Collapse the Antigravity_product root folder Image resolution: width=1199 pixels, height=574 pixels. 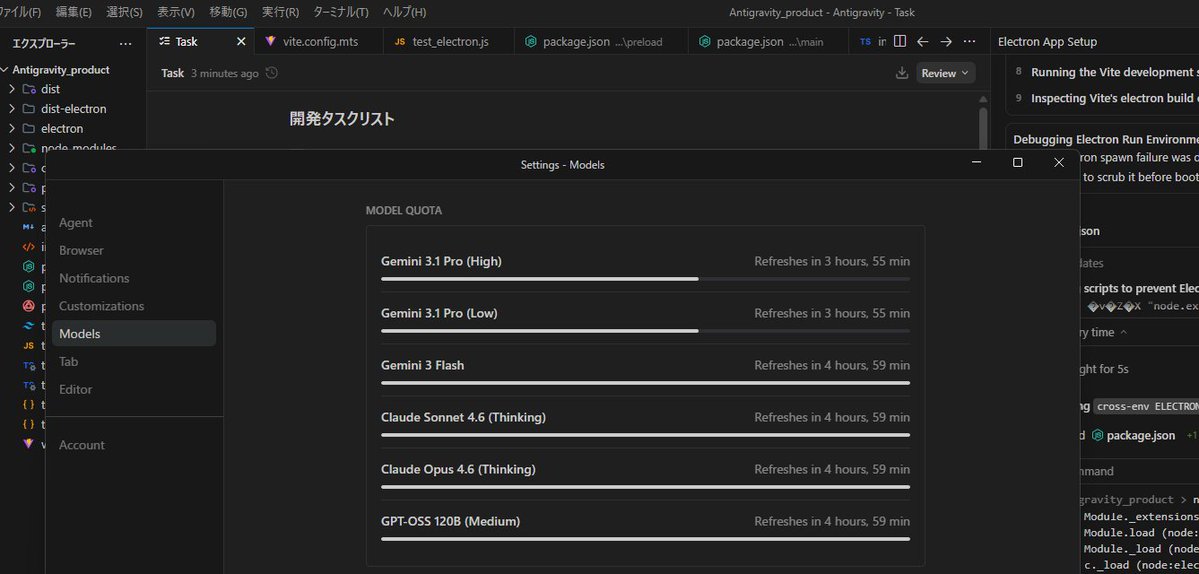click(x=5, y=70)
